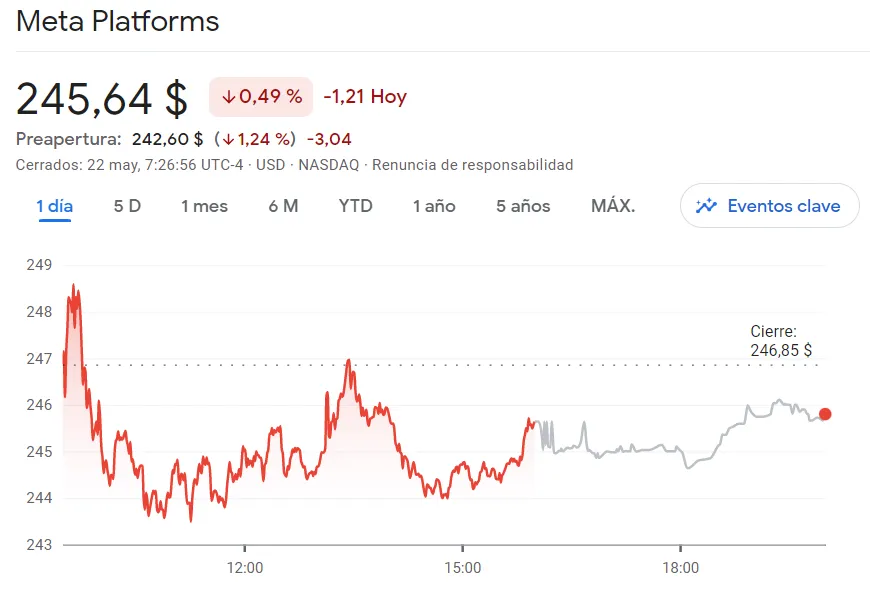Click the red current price dot
Image resolution: width=870 pixels, height=600 pixels.
click(825, 414)
